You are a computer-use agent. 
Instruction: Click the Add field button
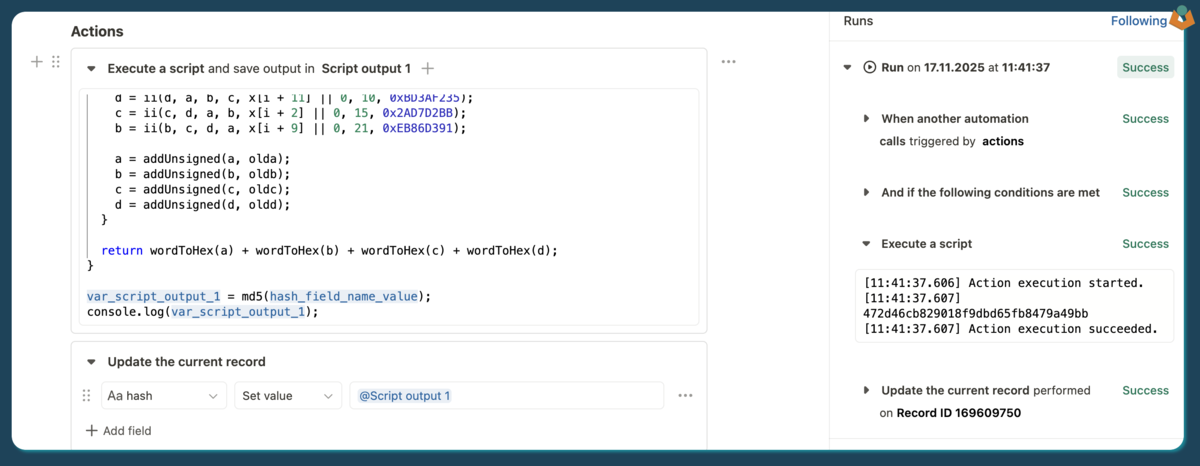(x=119, y=431)
